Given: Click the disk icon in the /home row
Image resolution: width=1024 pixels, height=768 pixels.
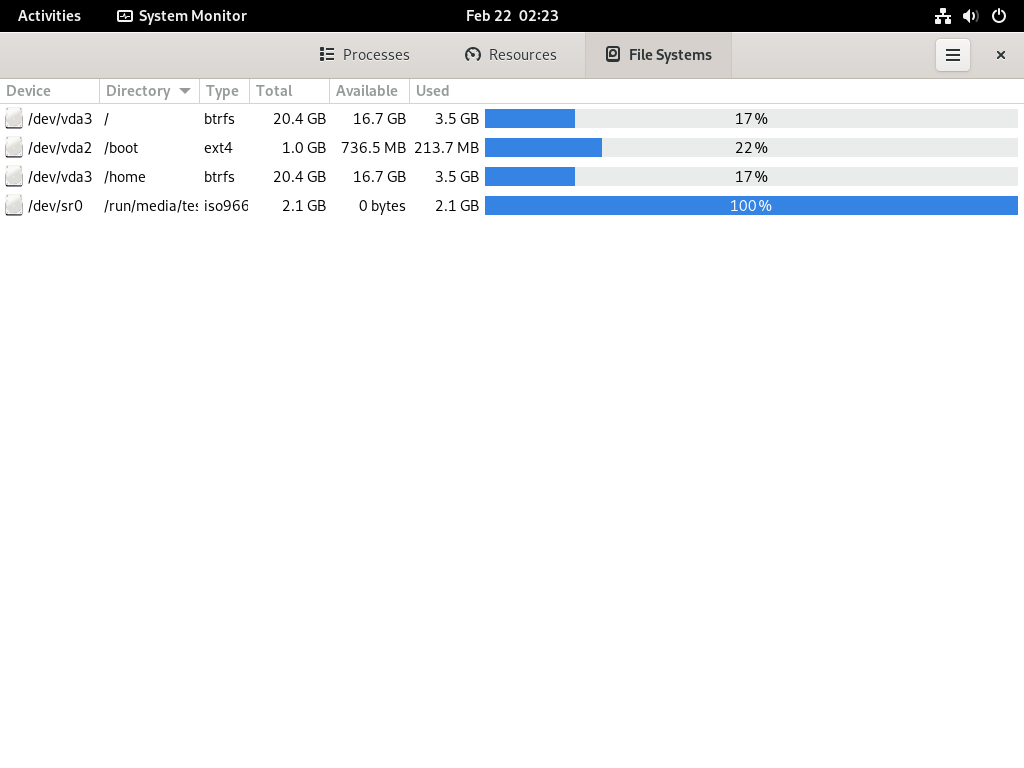Looking at the screenshot, I should pyautogui.click(x=14, y=176).
